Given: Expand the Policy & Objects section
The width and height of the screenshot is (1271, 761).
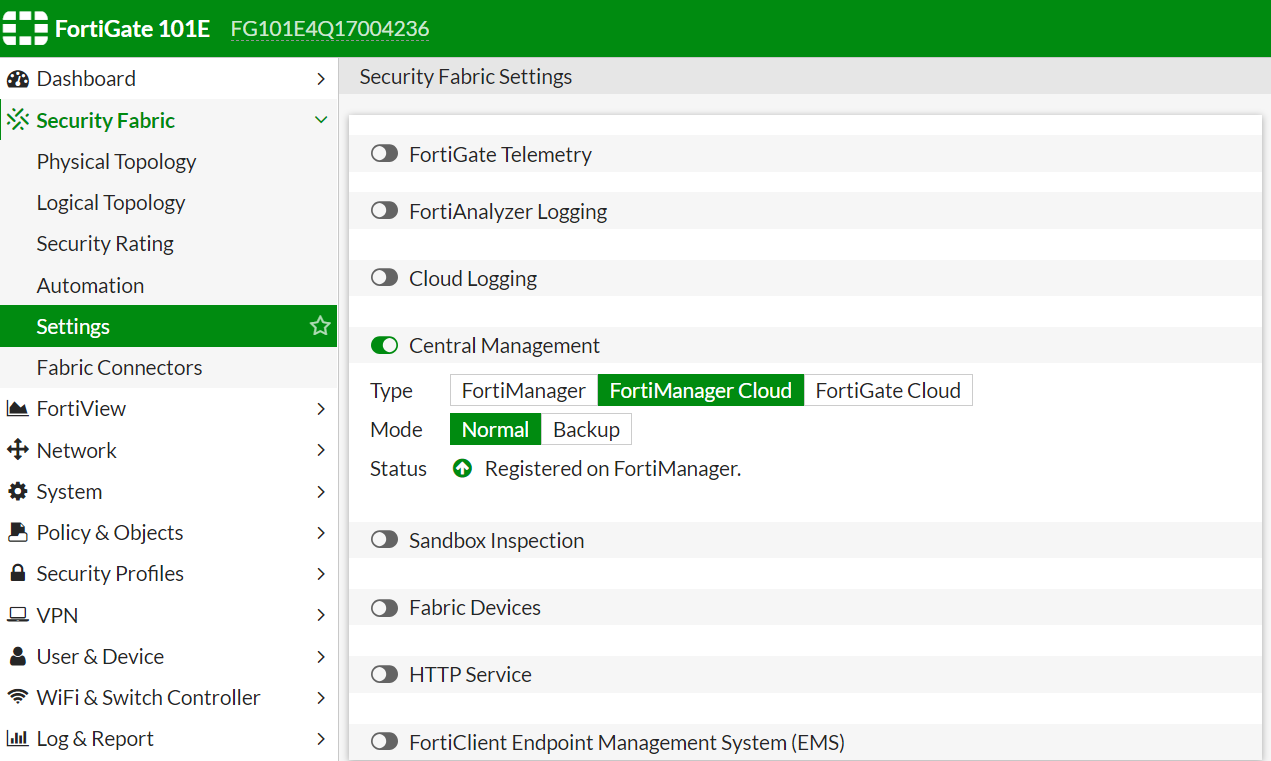Looking at the screenshot, I should [321, 532].
